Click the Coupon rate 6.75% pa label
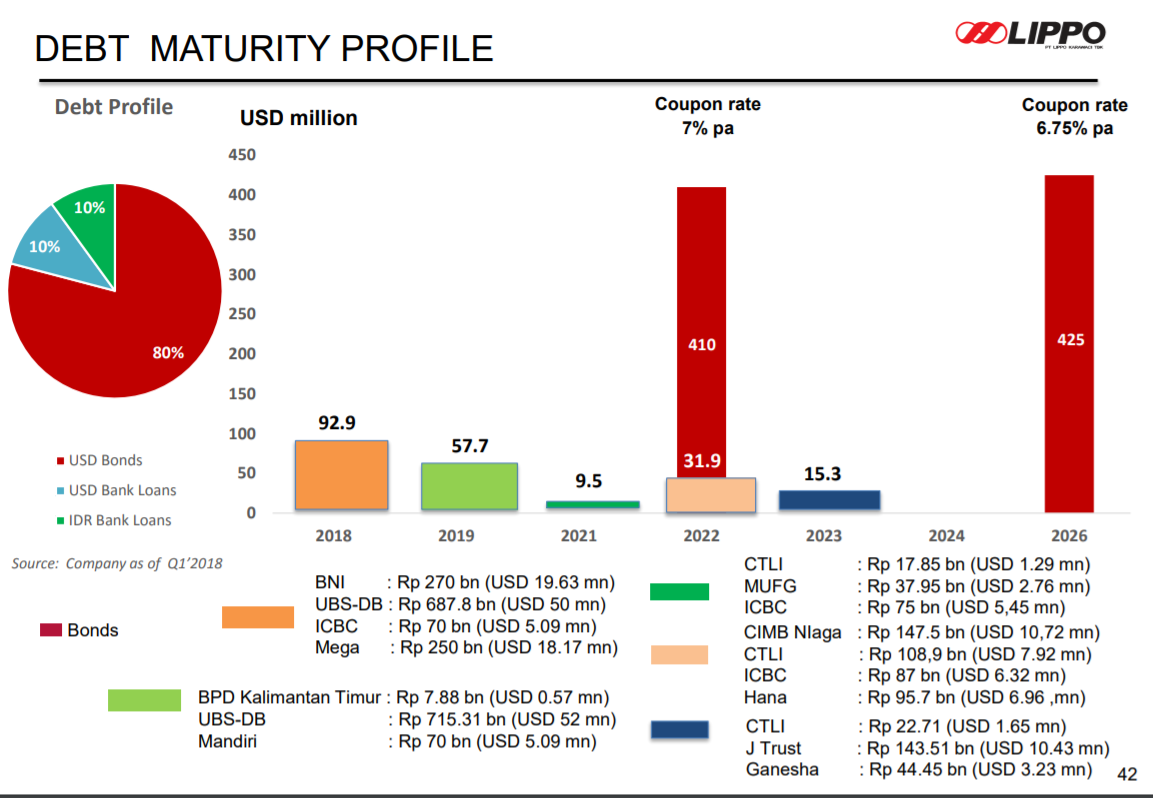This screenshot has height=798, width=1153. (x=1074, y=116)
